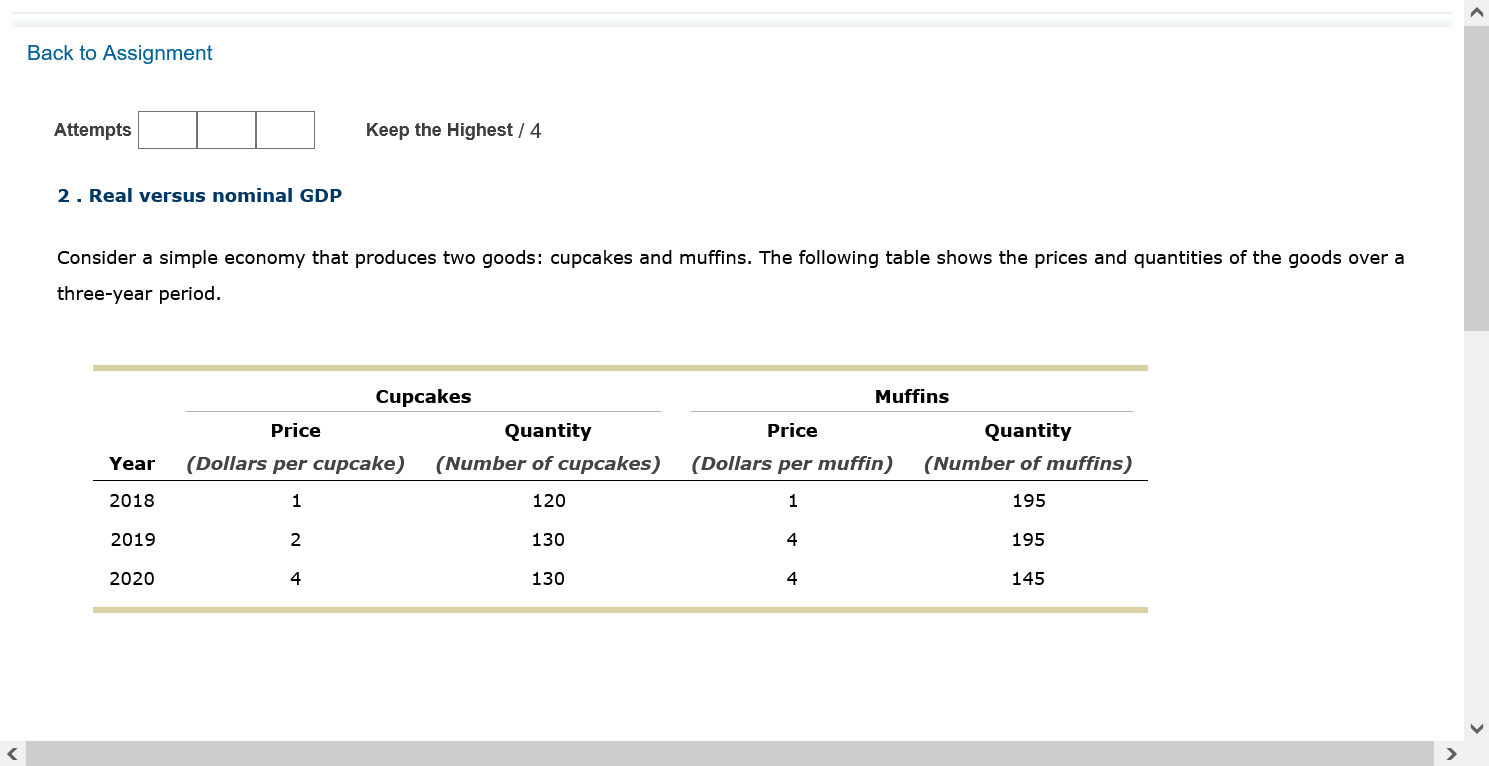Click the 2020 cupcake quantity 130
Image resolution: width=1489 pixels, height=766 pixels.
click(x=548, y=579)
